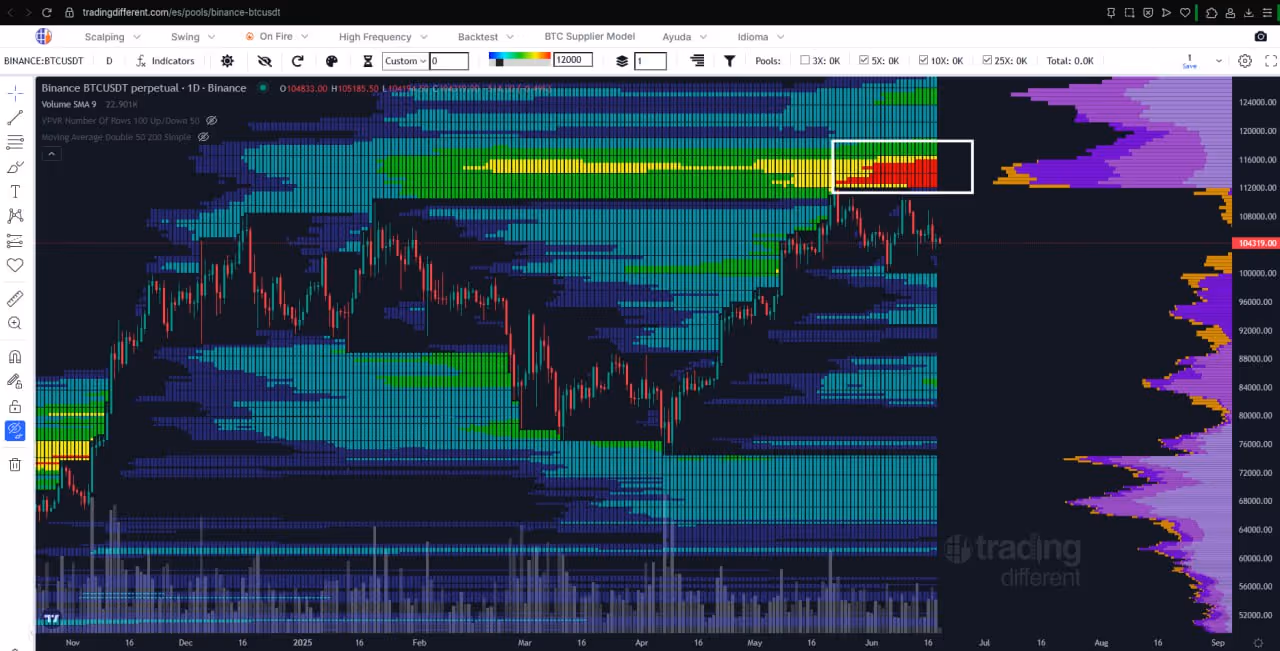This screenshot has width=1280, height=651.
Task: Click the Binance BTCUSDT perpetual chart title
Action: pyautogui.click(x=143, y=88)
